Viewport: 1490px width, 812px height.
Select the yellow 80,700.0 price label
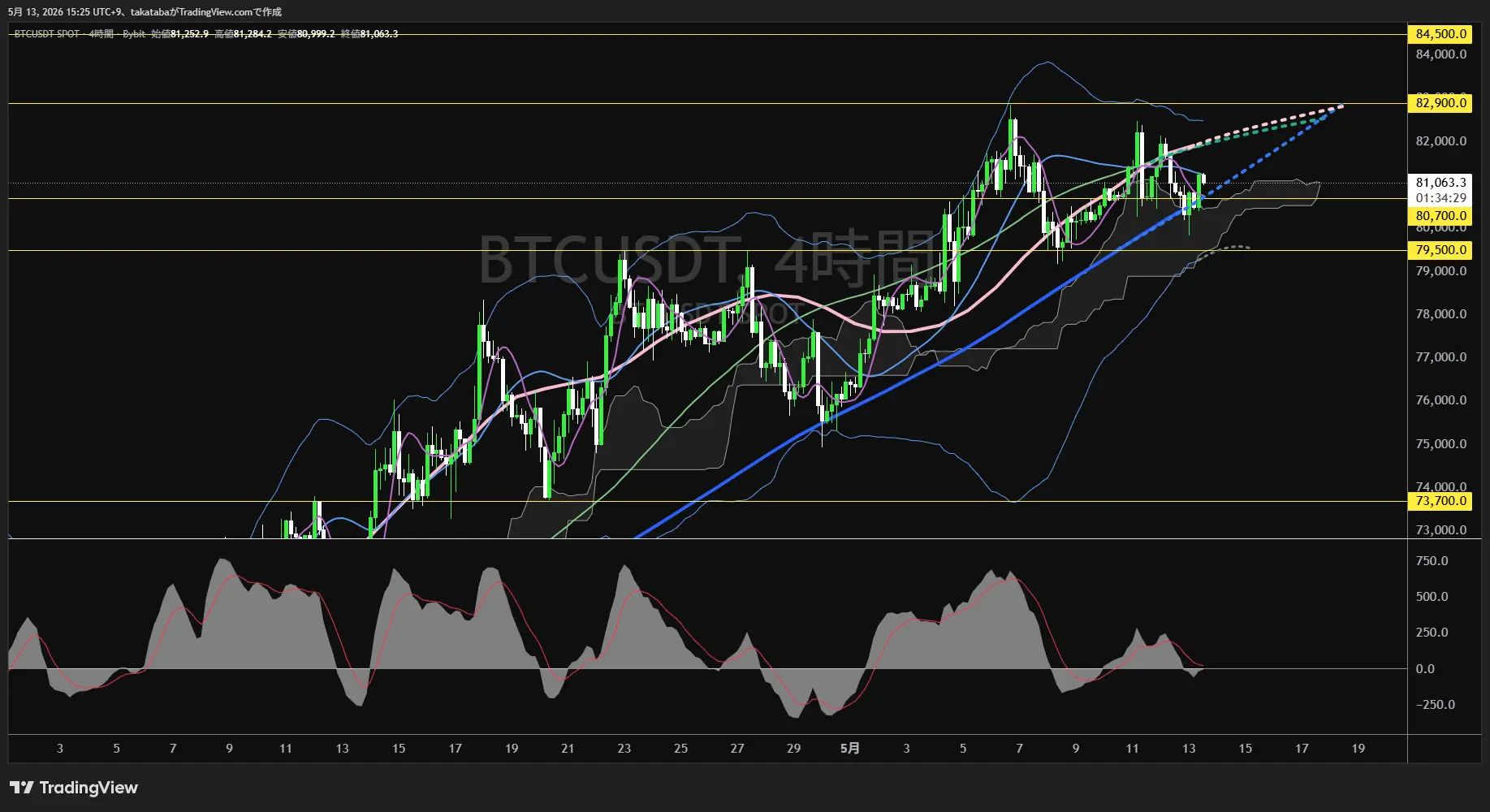coord(1440,216)
